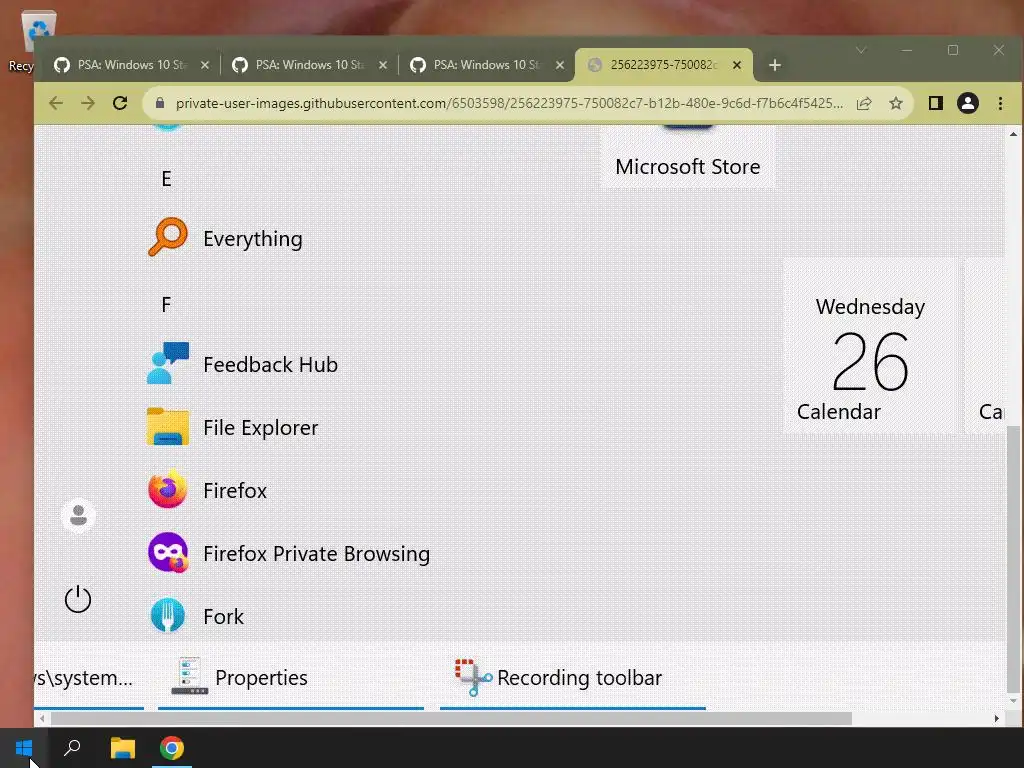Click the Microsoft Store tile
Screen dimensions: 1024x768
point(688,157)
